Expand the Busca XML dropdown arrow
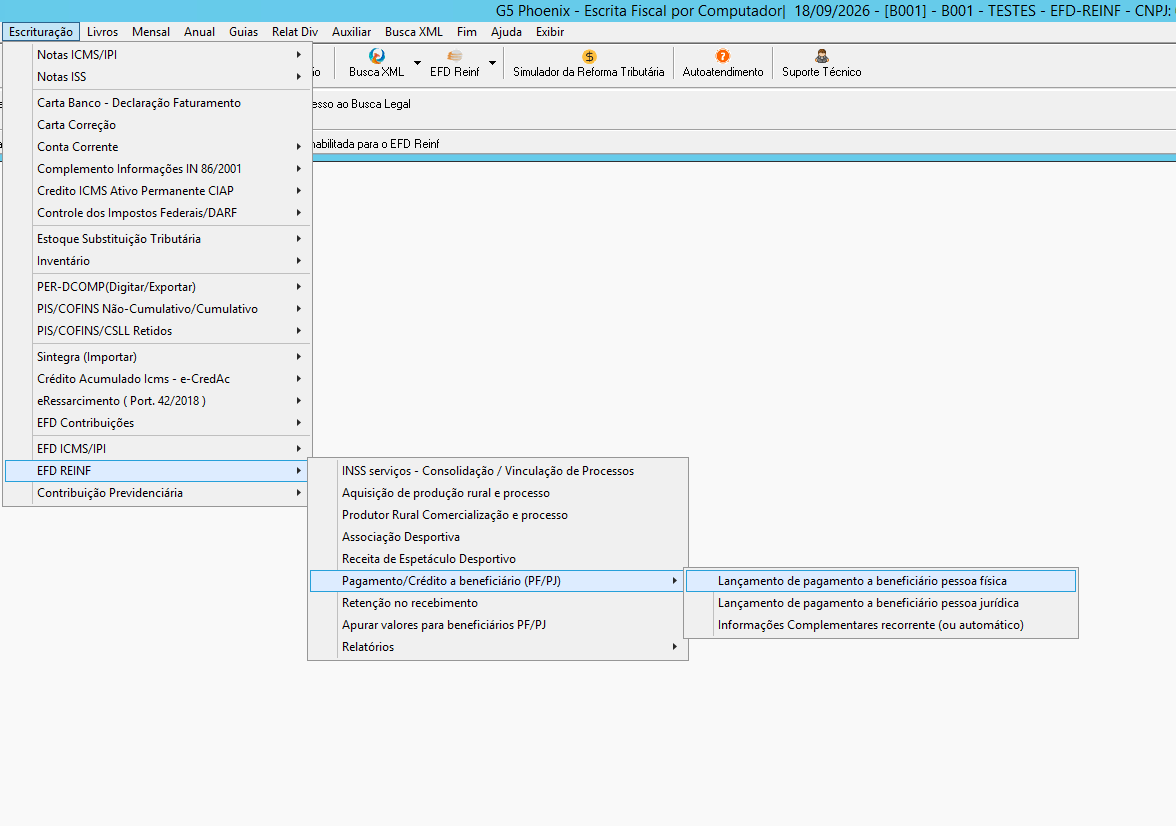The width and height of the screenshot is (1176, 826). (x=418, y=63)
